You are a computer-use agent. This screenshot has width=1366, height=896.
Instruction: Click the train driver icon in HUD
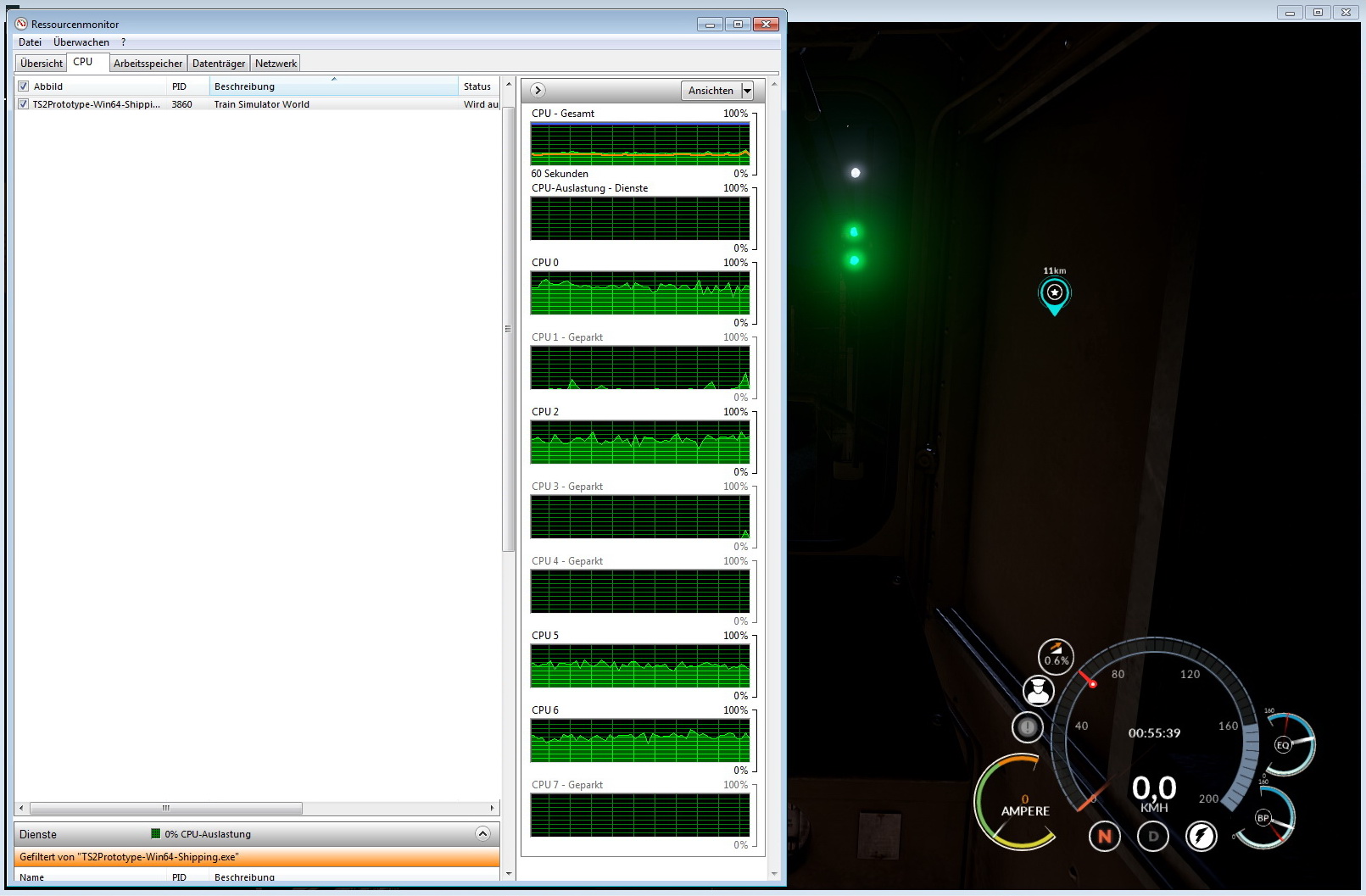pyautogui.click(x=1039, y=691)
